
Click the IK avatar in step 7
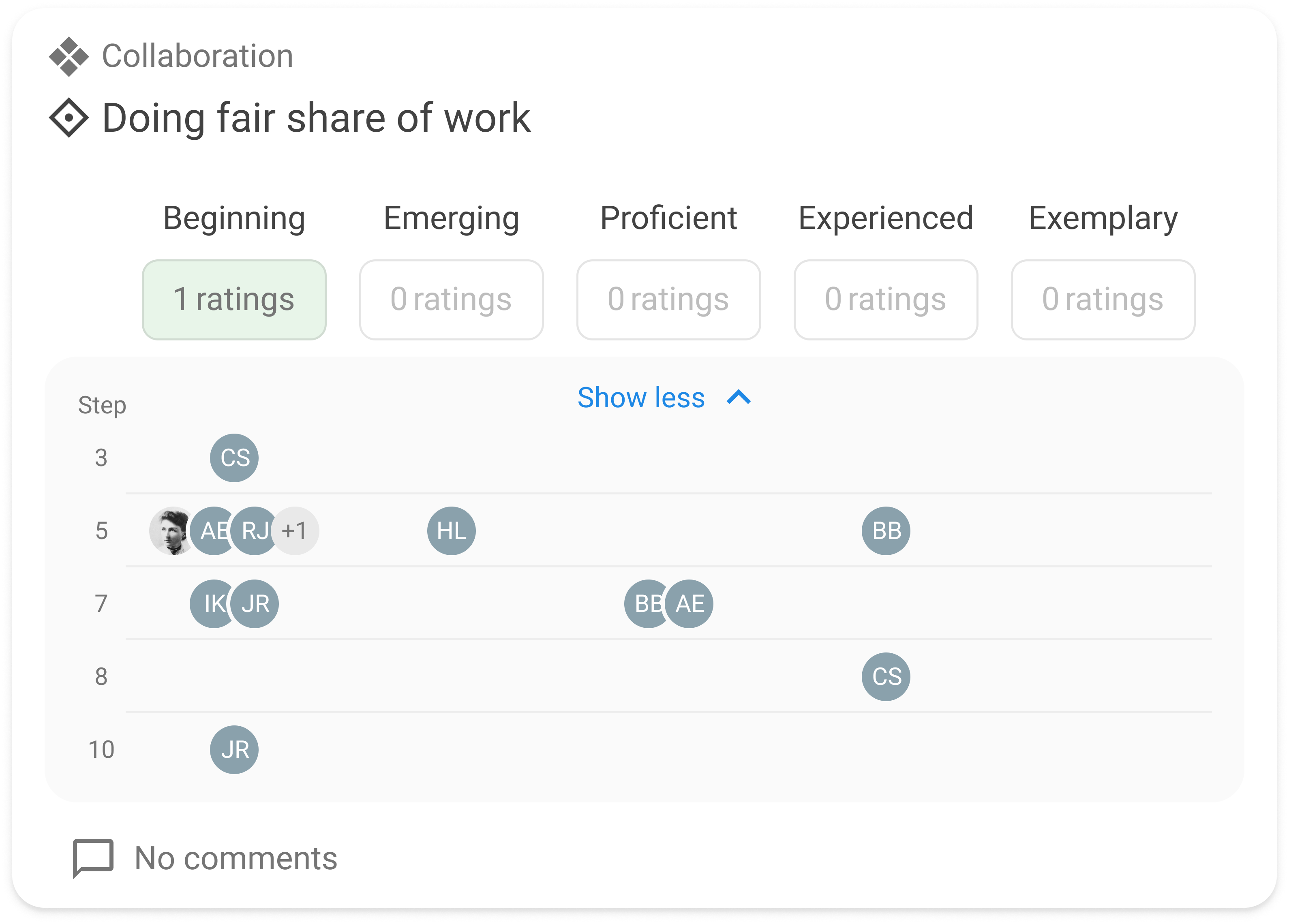click(x=210, y=603)
